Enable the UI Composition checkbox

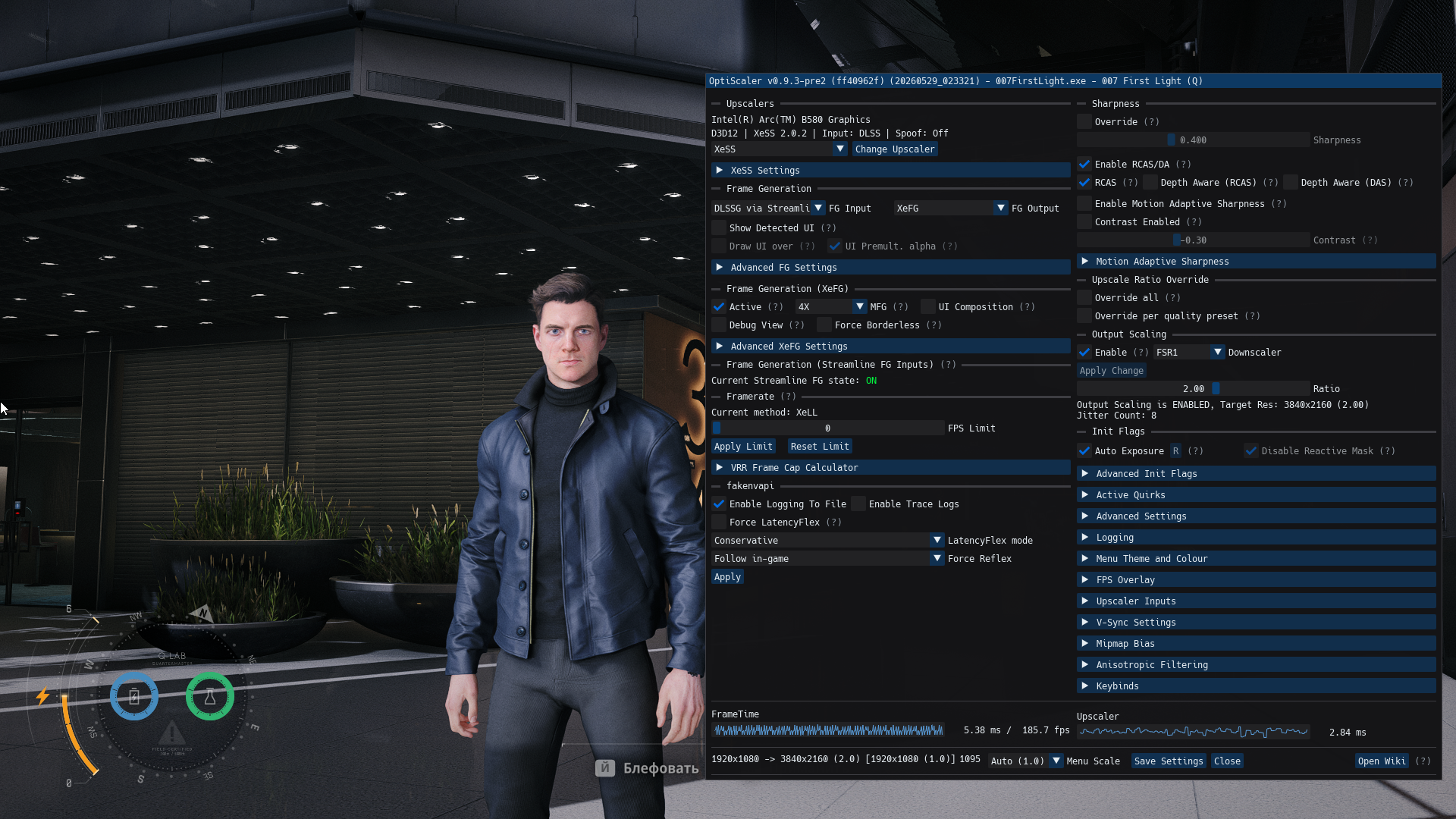(928, 307)
